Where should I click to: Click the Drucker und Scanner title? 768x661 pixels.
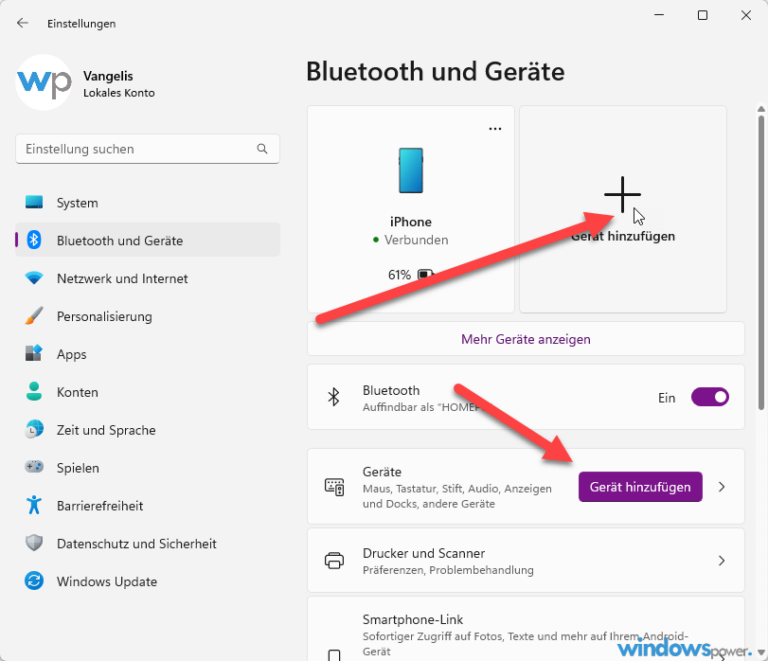pyautogui.click(x=424, y=553)
